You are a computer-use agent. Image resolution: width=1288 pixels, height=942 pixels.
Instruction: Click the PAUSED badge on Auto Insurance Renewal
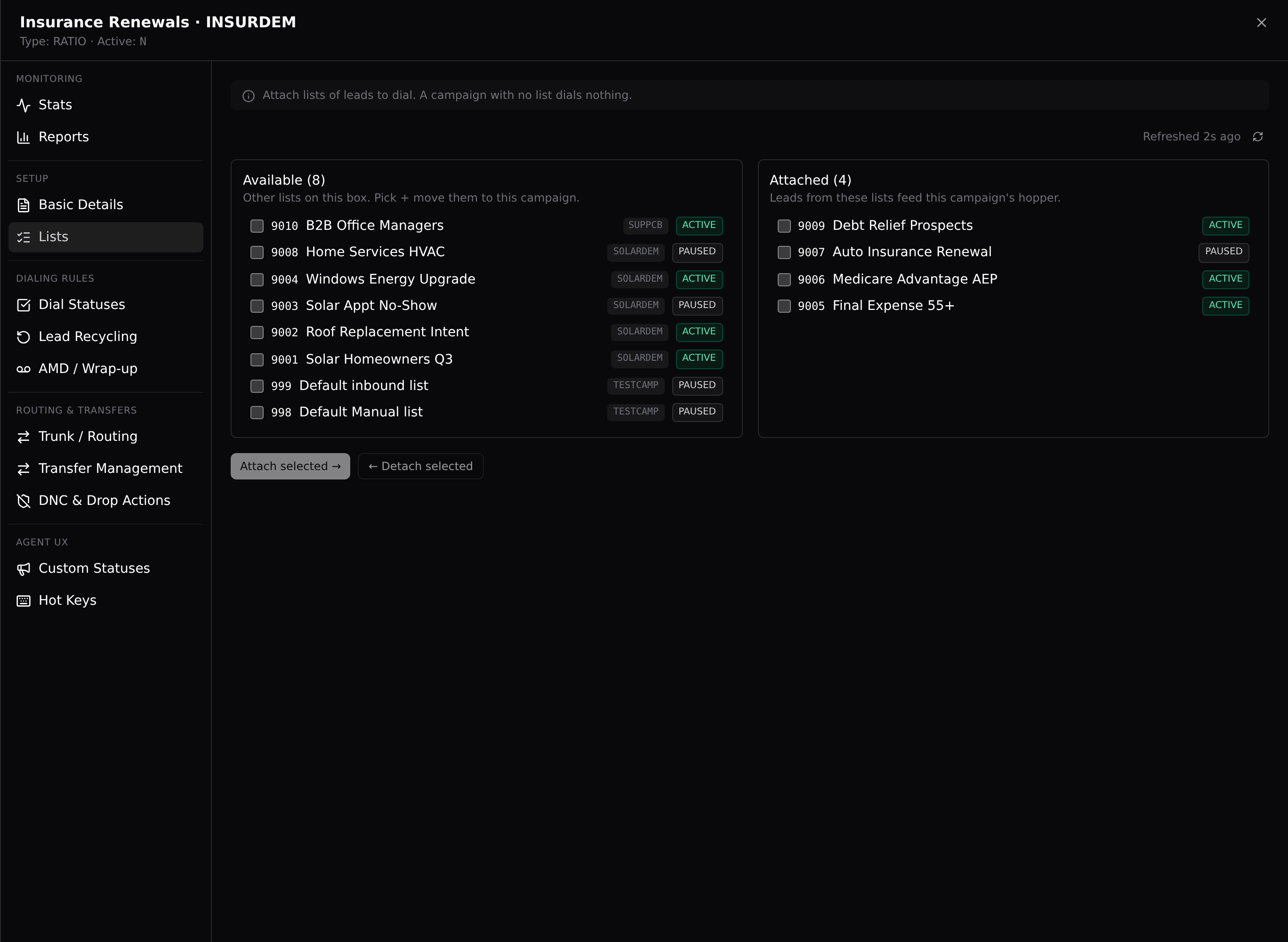click(1224, 252)
